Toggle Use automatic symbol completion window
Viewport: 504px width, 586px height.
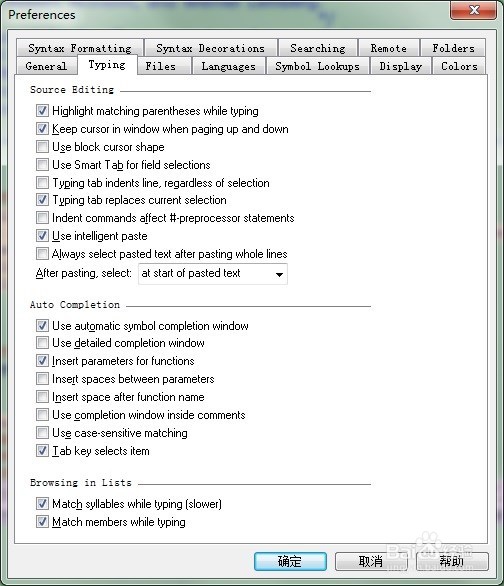point(42,326)
